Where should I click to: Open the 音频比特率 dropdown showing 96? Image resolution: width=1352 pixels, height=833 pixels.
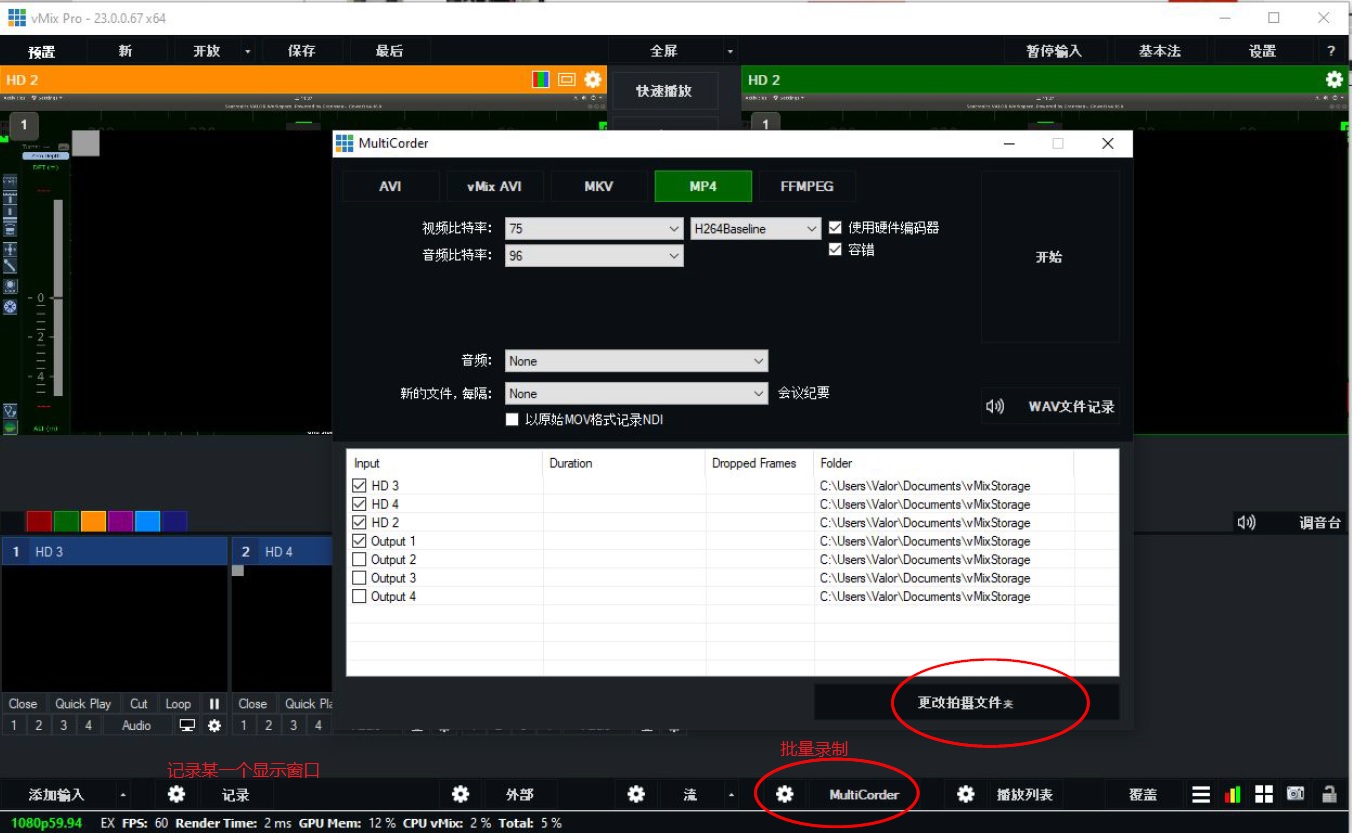(594, 256)
